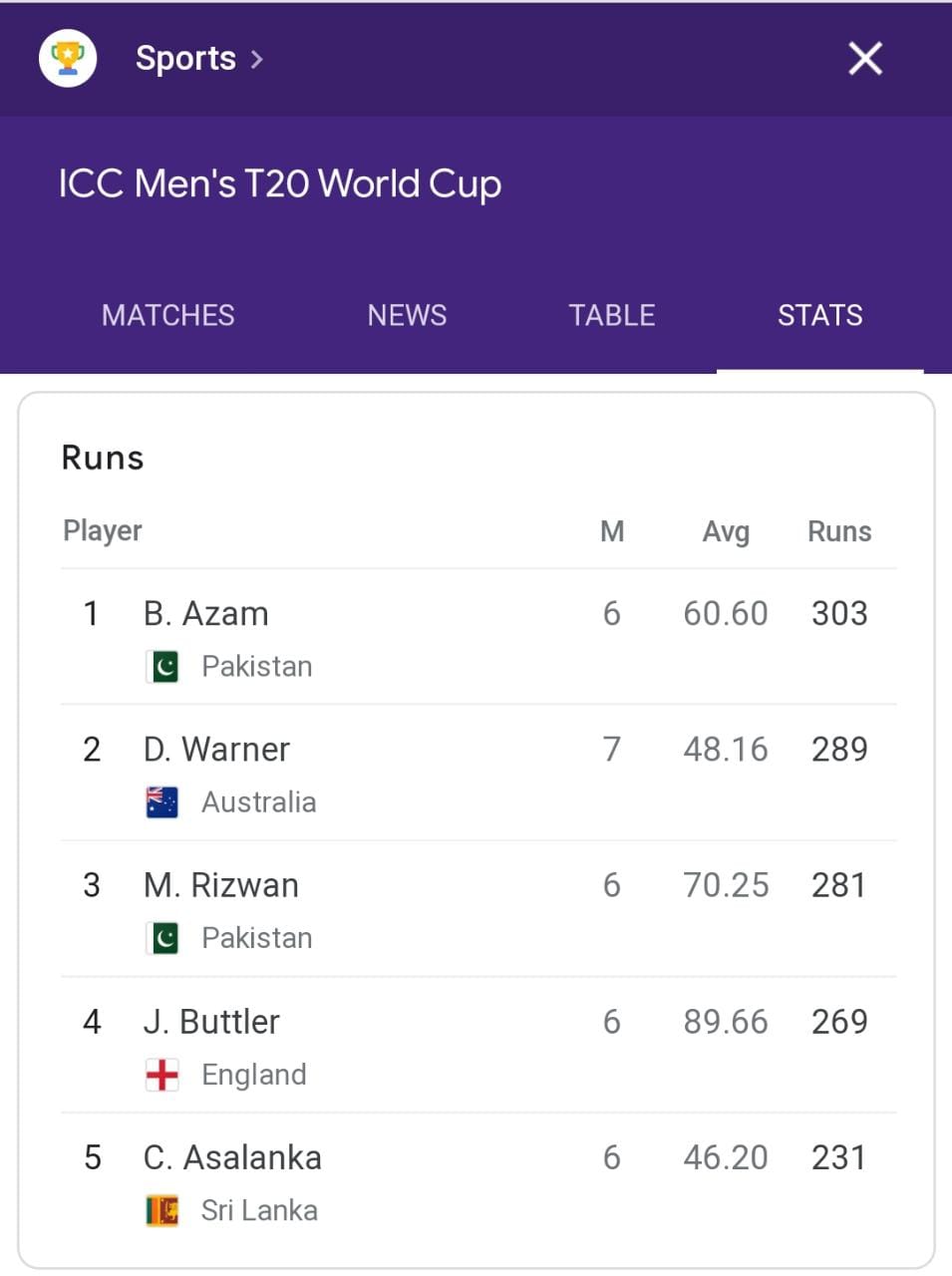The width and height of the screenshot is (952, 1276).
Task: Open B. Azam player entry
Action: [206, 613]
